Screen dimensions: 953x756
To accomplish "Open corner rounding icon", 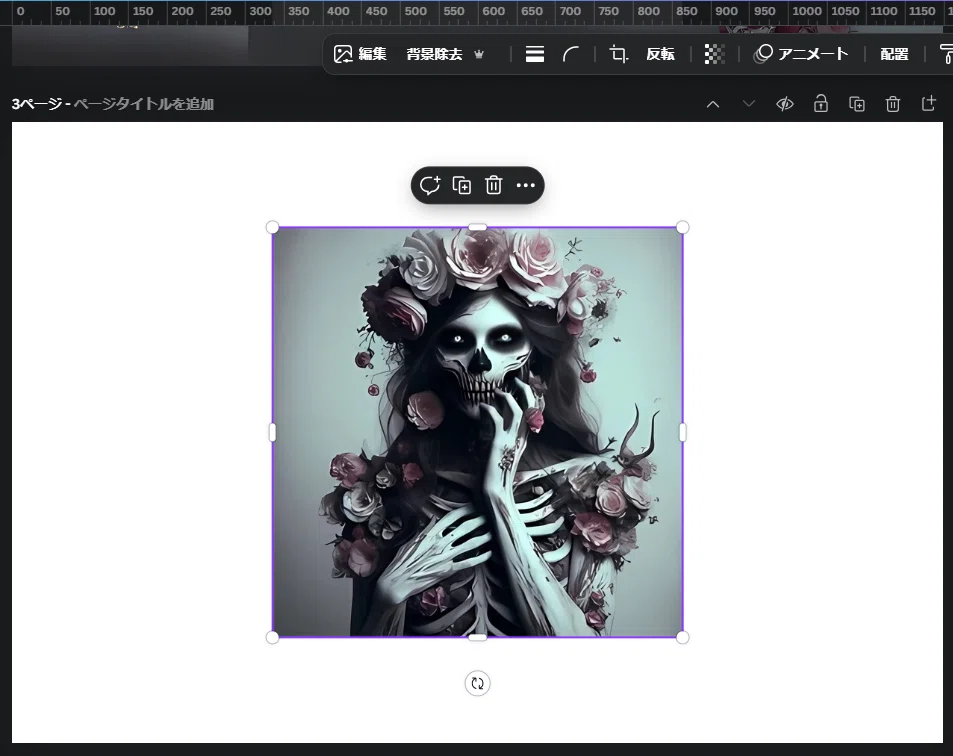I will point(571,54).
